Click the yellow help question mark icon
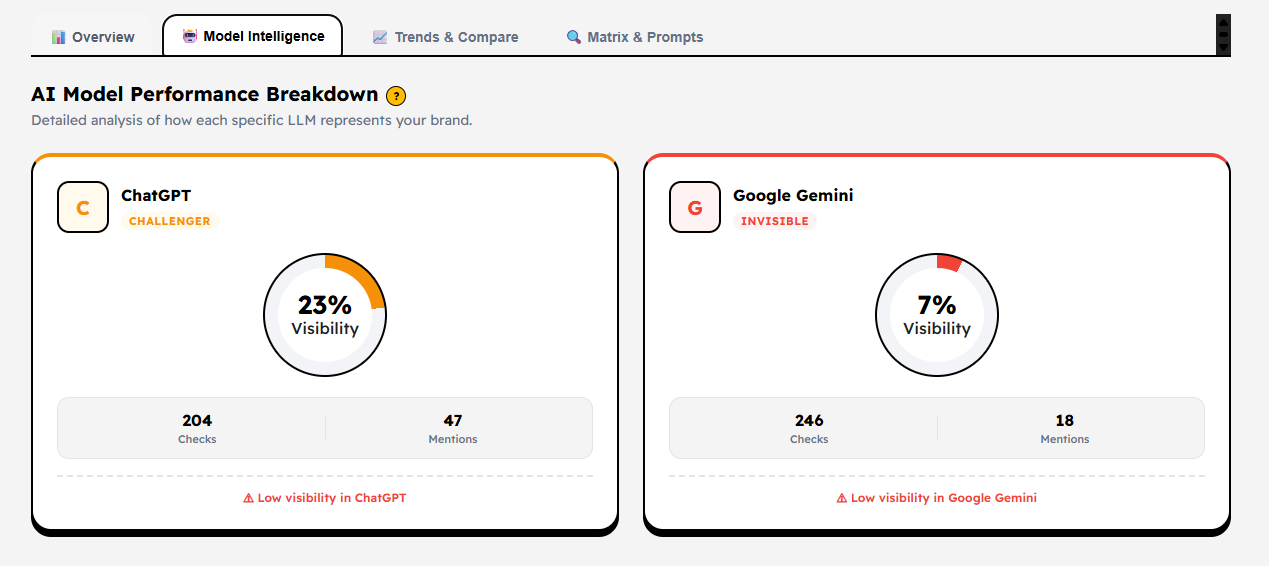 (x=396, y=96)
